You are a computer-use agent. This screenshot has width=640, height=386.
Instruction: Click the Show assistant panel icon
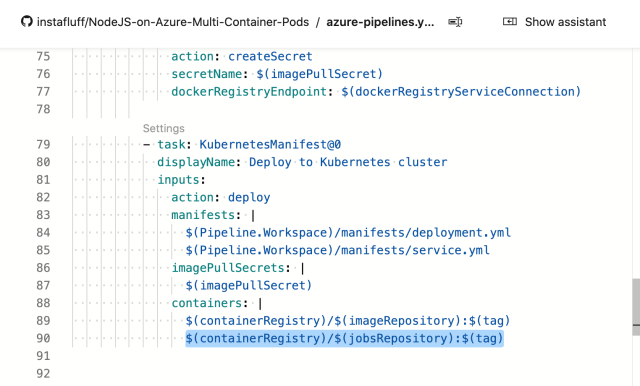click(510, 22)
